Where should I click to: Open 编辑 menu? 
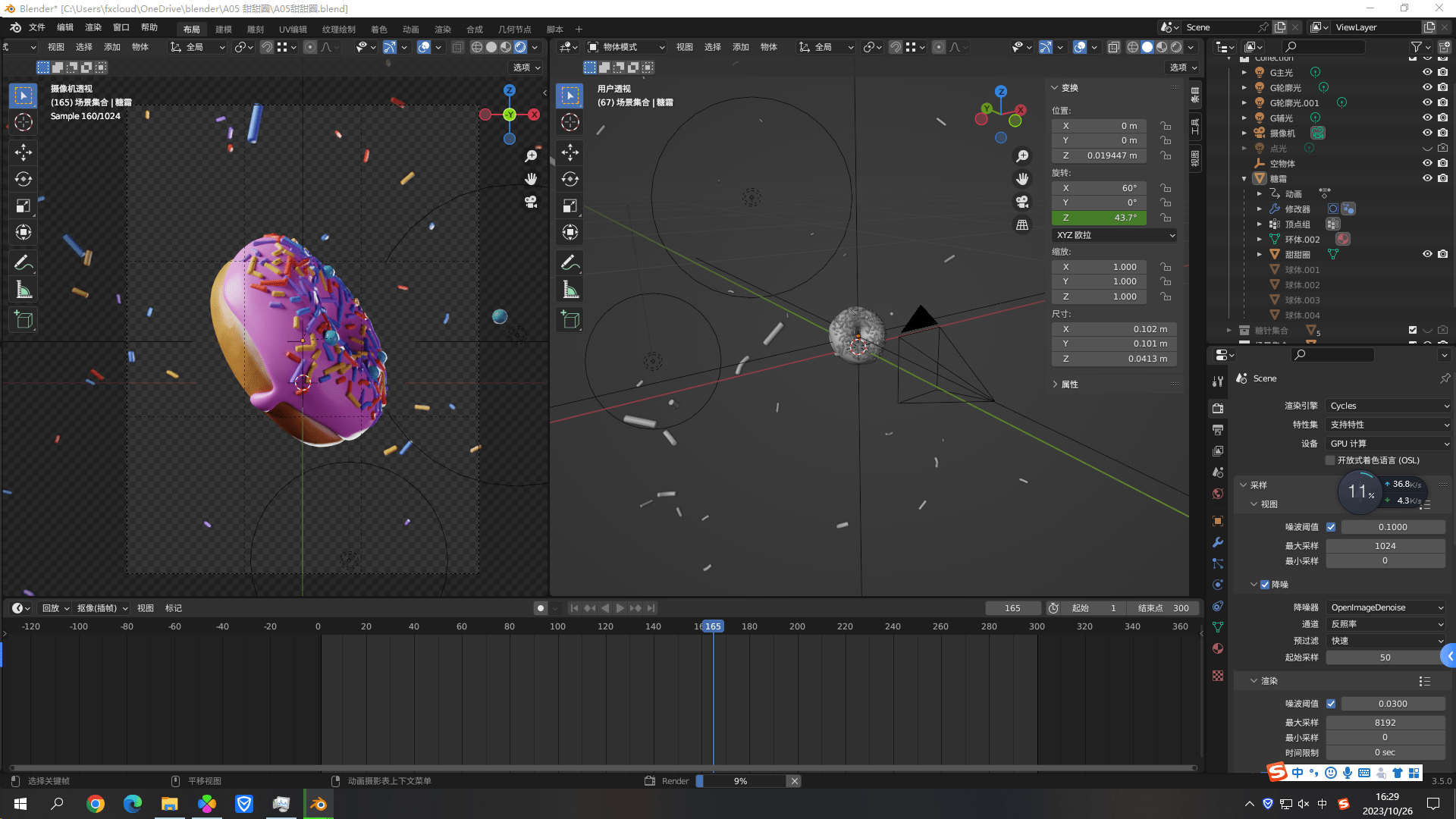[65, 28]
